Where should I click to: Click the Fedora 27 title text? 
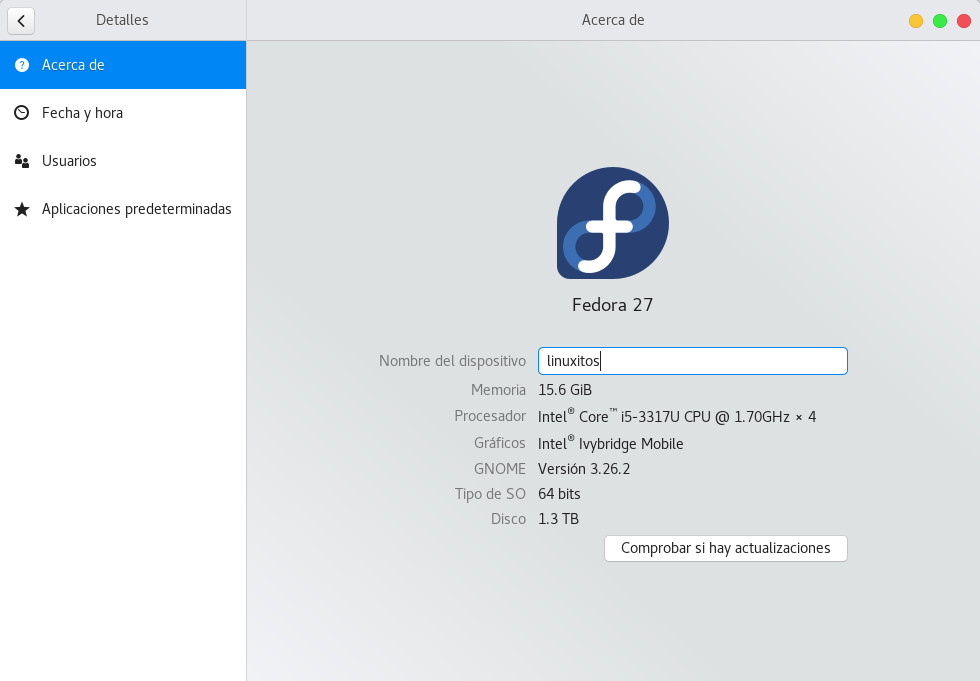(x=612, y=305)
